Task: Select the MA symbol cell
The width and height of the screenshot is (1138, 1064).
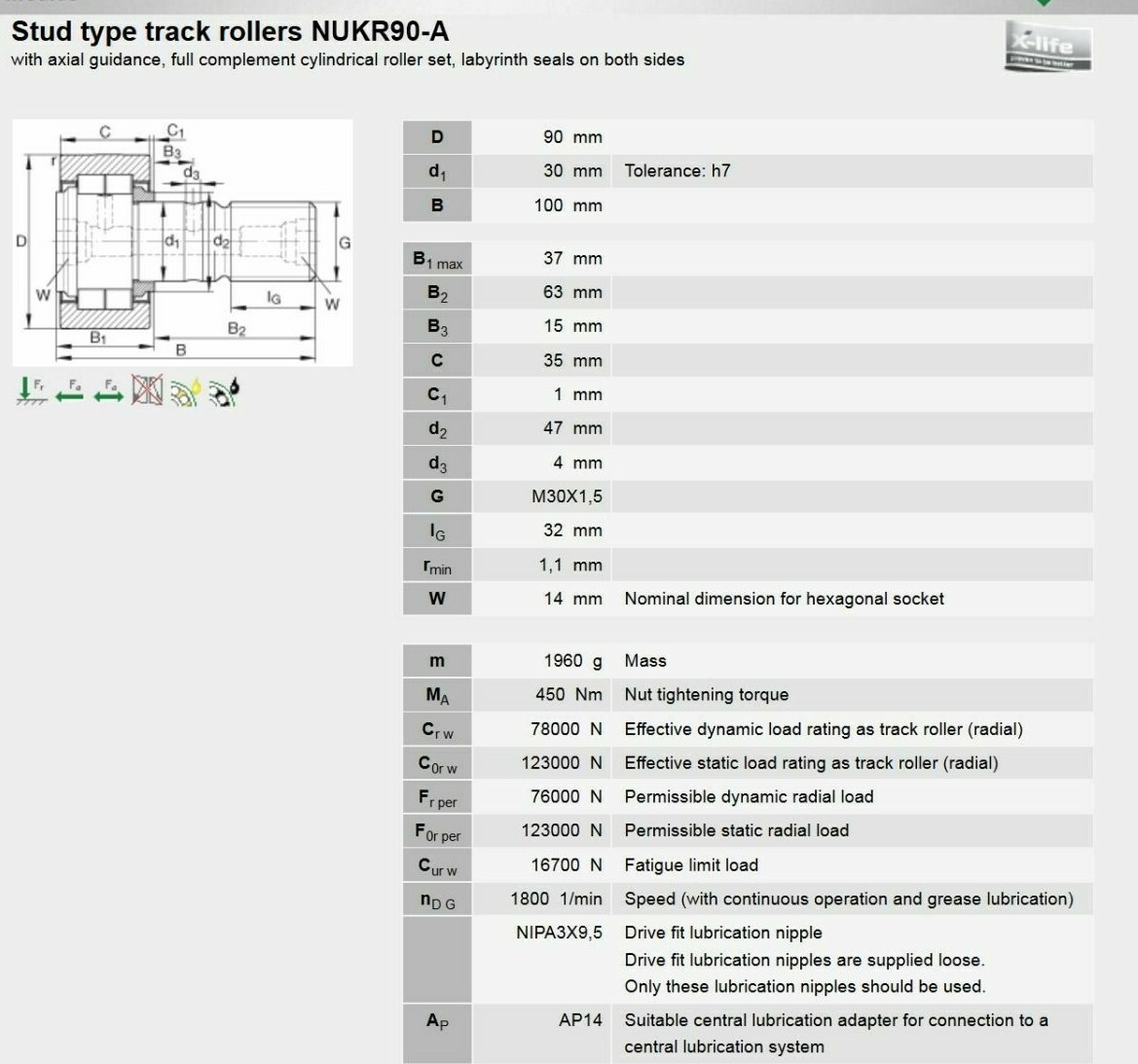Action: [437, 695]
